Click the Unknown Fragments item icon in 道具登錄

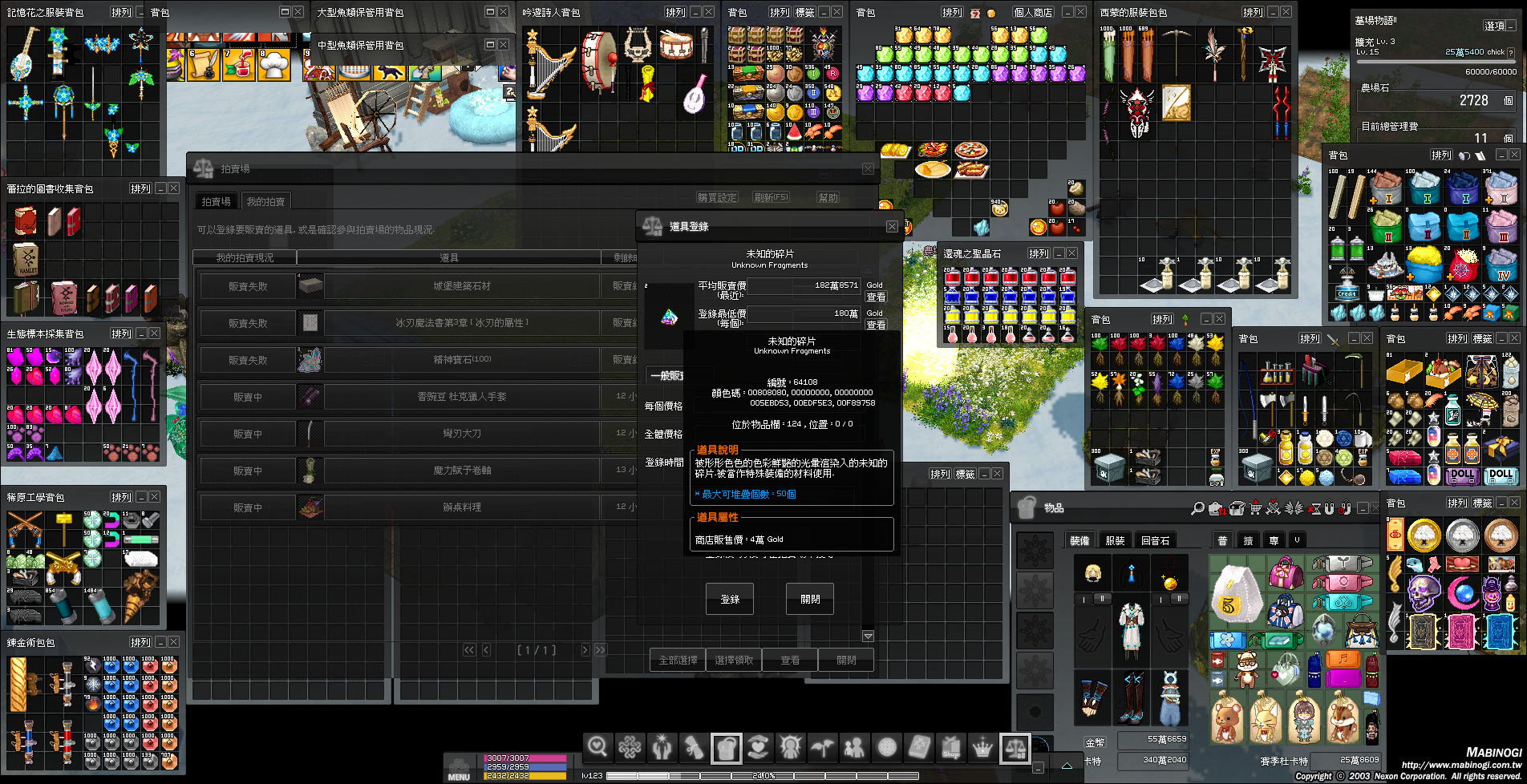669,317
